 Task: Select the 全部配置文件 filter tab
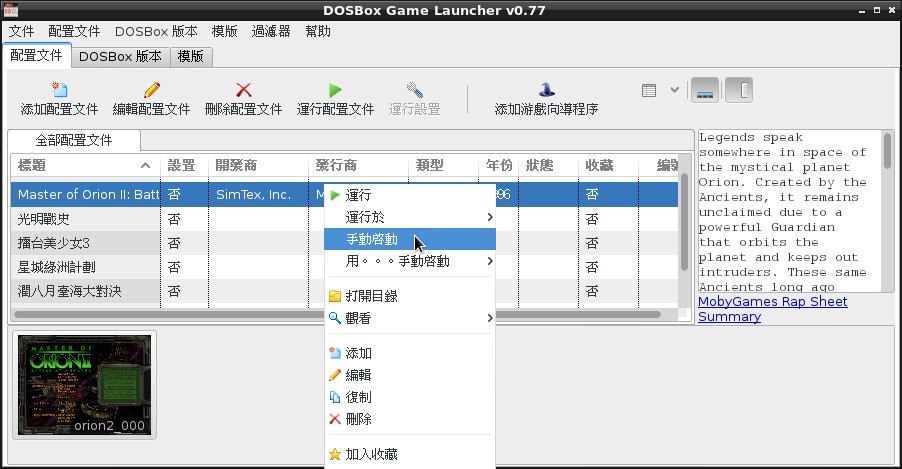click(74, 140)
